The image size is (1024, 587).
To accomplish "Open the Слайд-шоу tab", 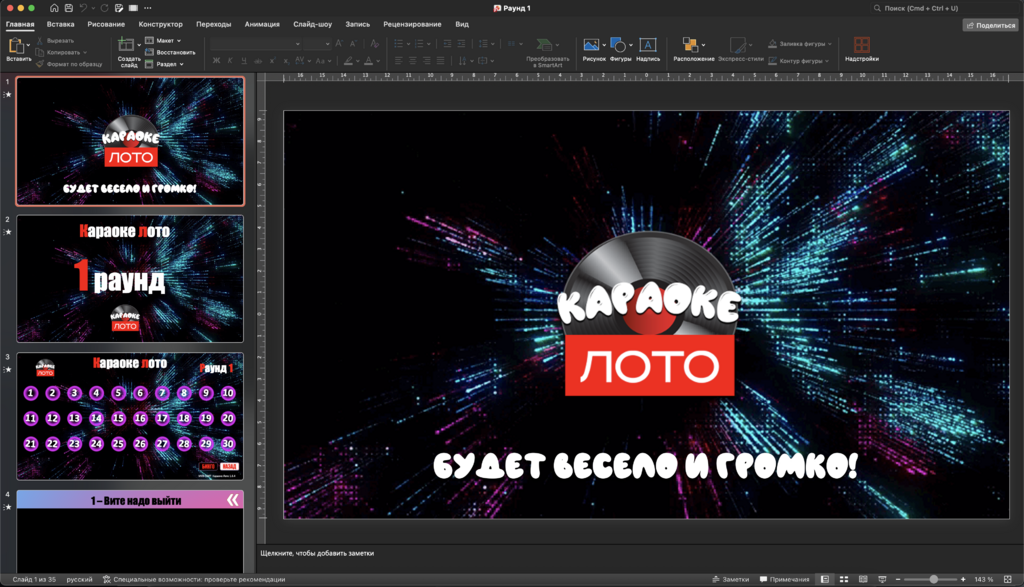I will [312, 24].
